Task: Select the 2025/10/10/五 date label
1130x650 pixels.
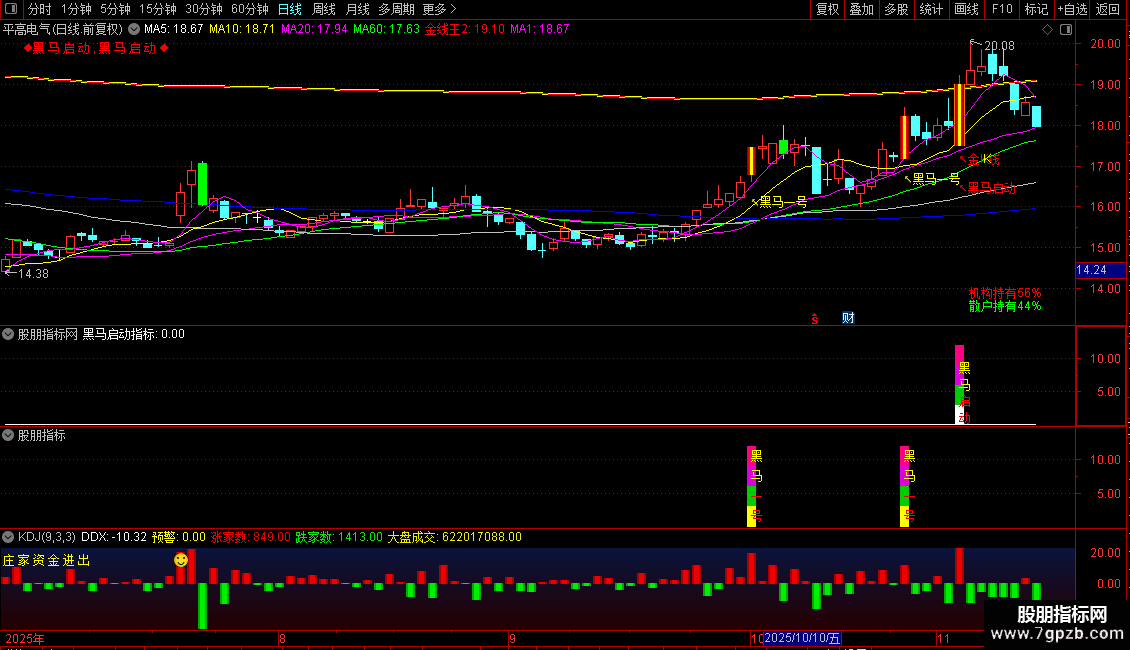Action: point(802,638)
